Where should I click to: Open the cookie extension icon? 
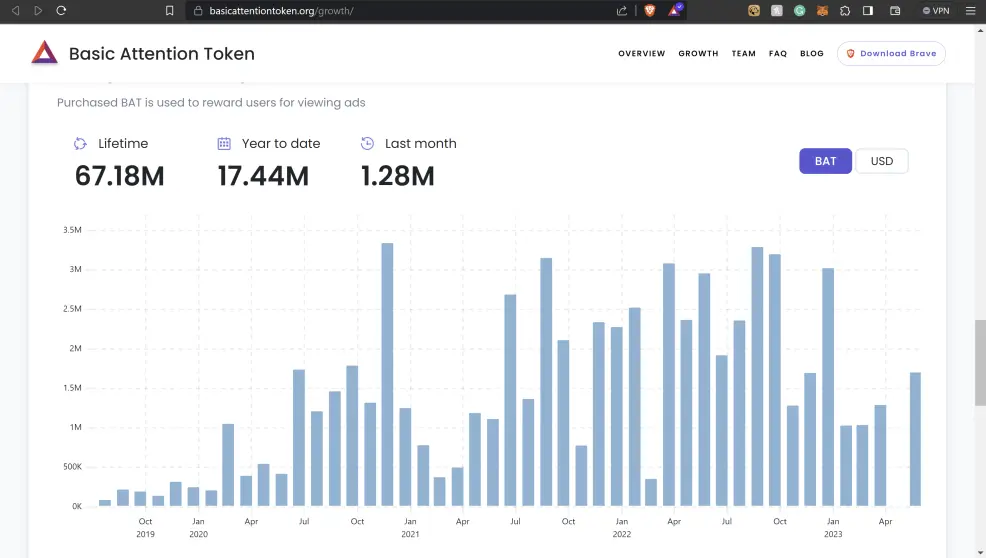tap(754, 11)
